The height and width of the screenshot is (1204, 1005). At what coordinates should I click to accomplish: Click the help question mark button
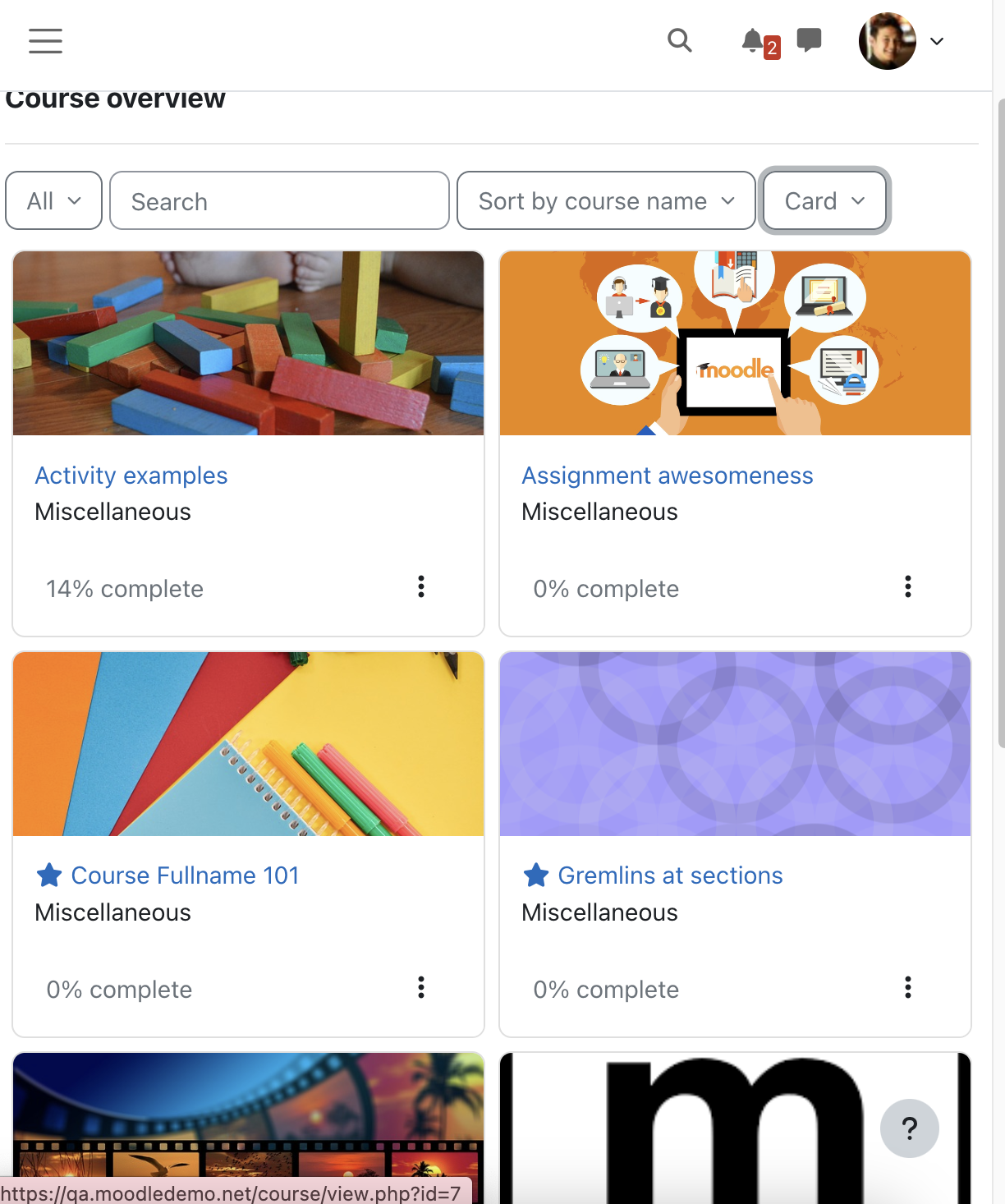tap(910, 1128)
